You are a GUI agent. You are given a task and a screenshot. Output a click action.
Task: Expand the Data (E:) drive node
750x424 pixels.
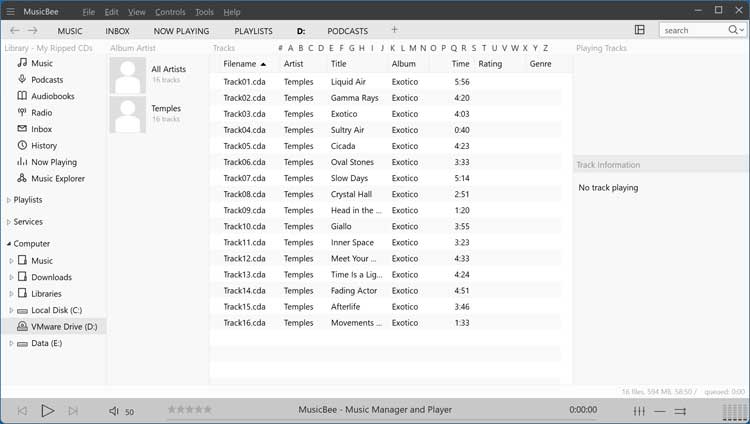[11, 344]
